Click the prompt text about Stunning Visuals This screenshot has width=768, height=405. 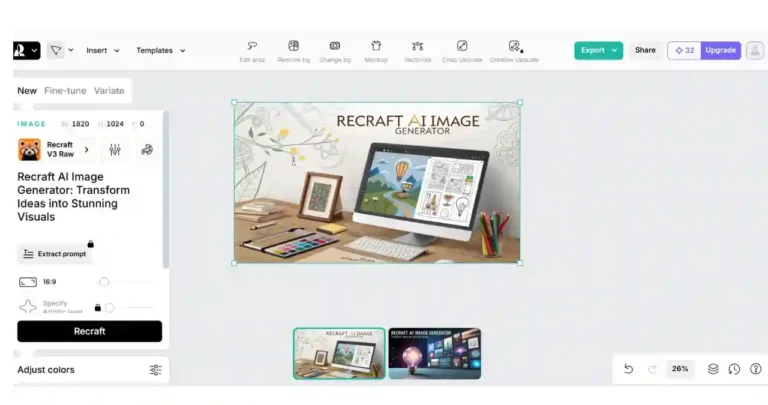click(73, 197)
